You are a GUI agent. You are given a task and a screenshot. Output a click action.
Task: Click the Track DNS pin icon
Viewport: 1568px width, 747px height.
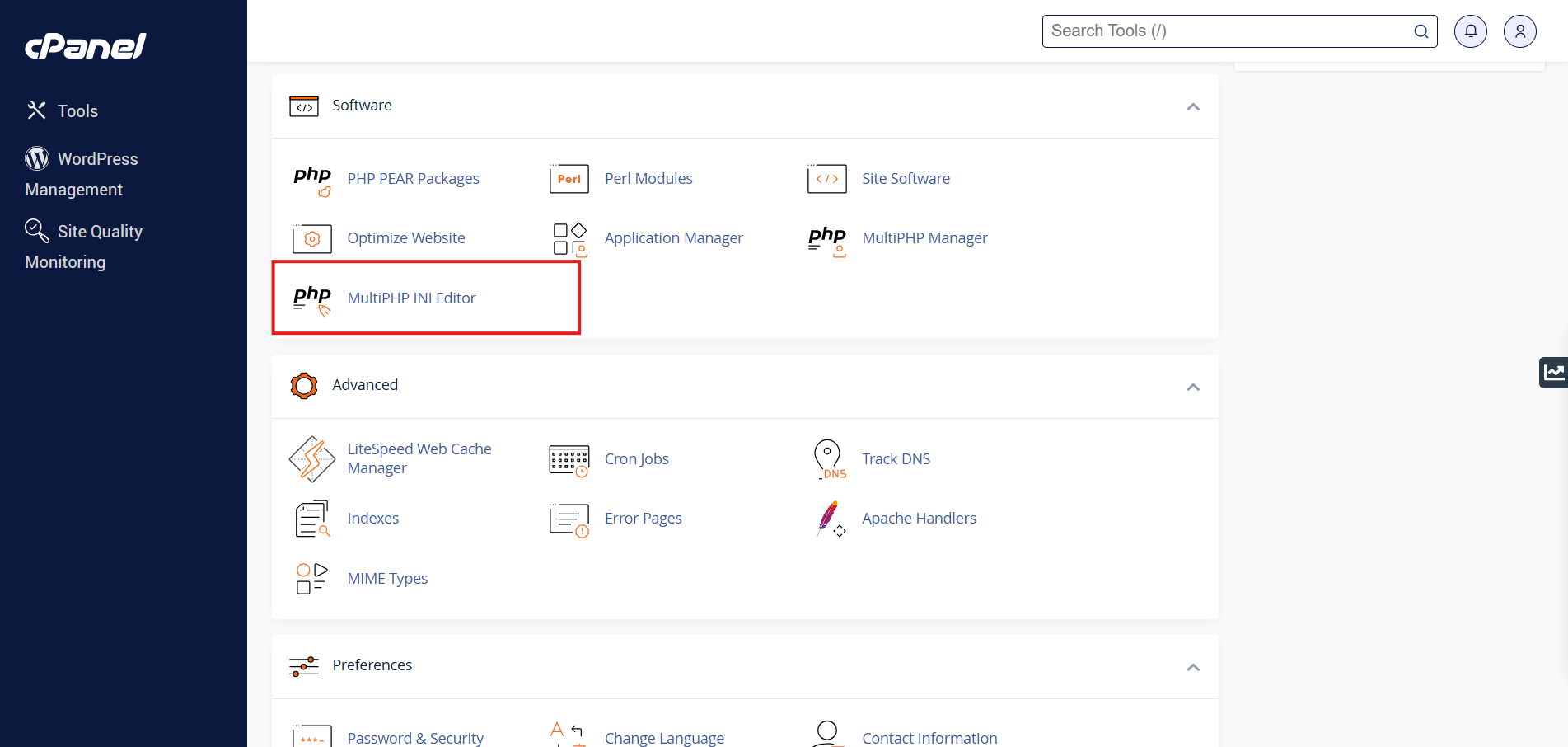click(x=827, y=458)
